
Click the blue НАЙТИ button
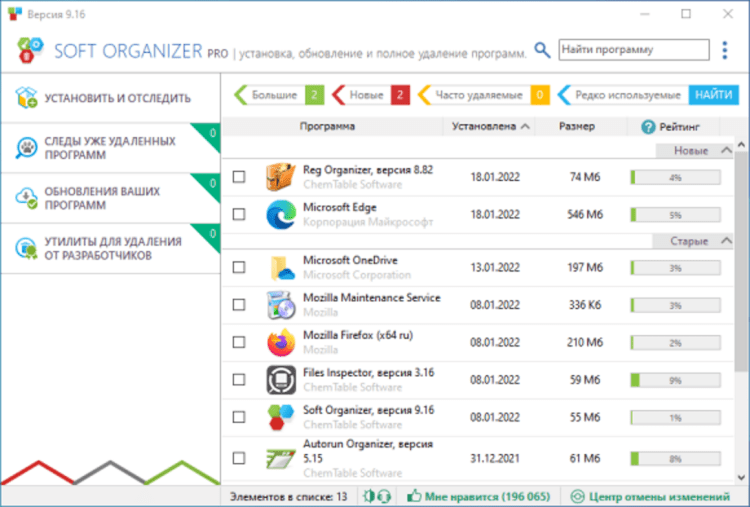pos(714,95)
